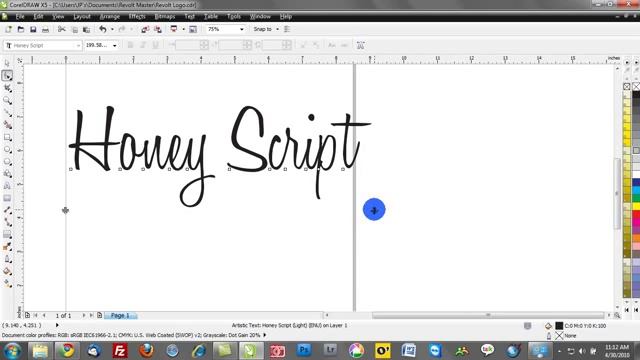The height and width of the screenshot is (360, 640).
Task: Choose the Outline Pen tool
Action: (7, 259)
